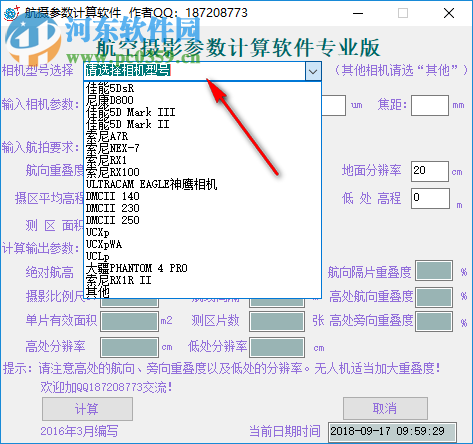Choose ULTRACAM EAGLE神鹰相机 option

(x=202, y=184)
